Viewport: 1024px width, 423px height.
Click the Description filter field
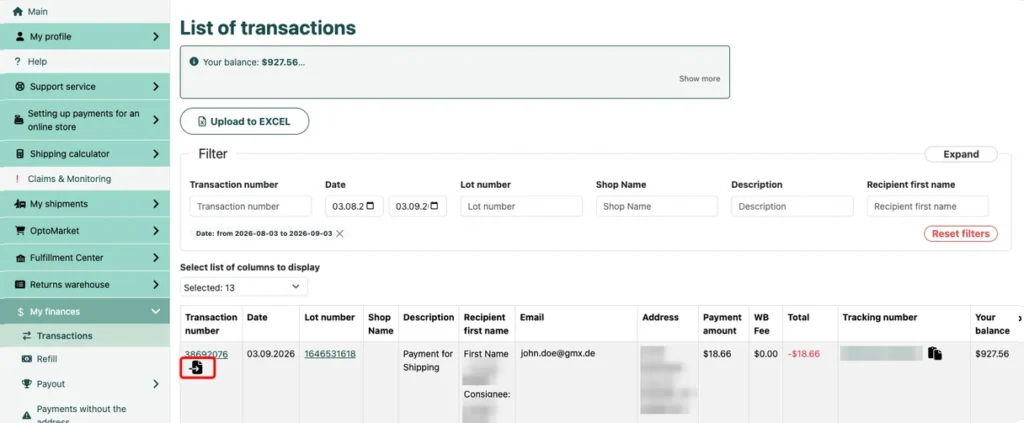tap(792, 206)
